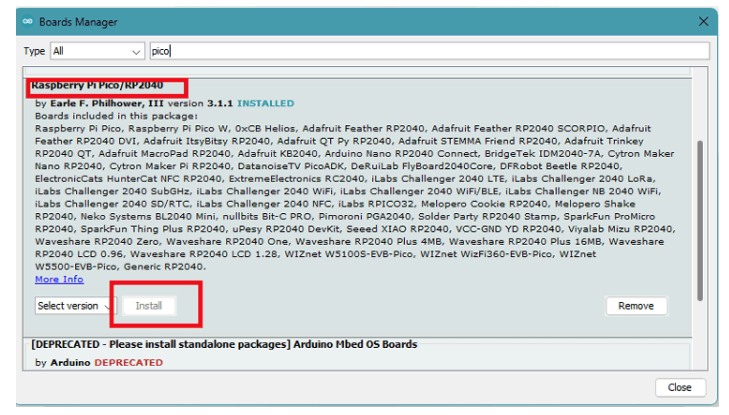Click the green INSTALLED status label

coord(265,103)
